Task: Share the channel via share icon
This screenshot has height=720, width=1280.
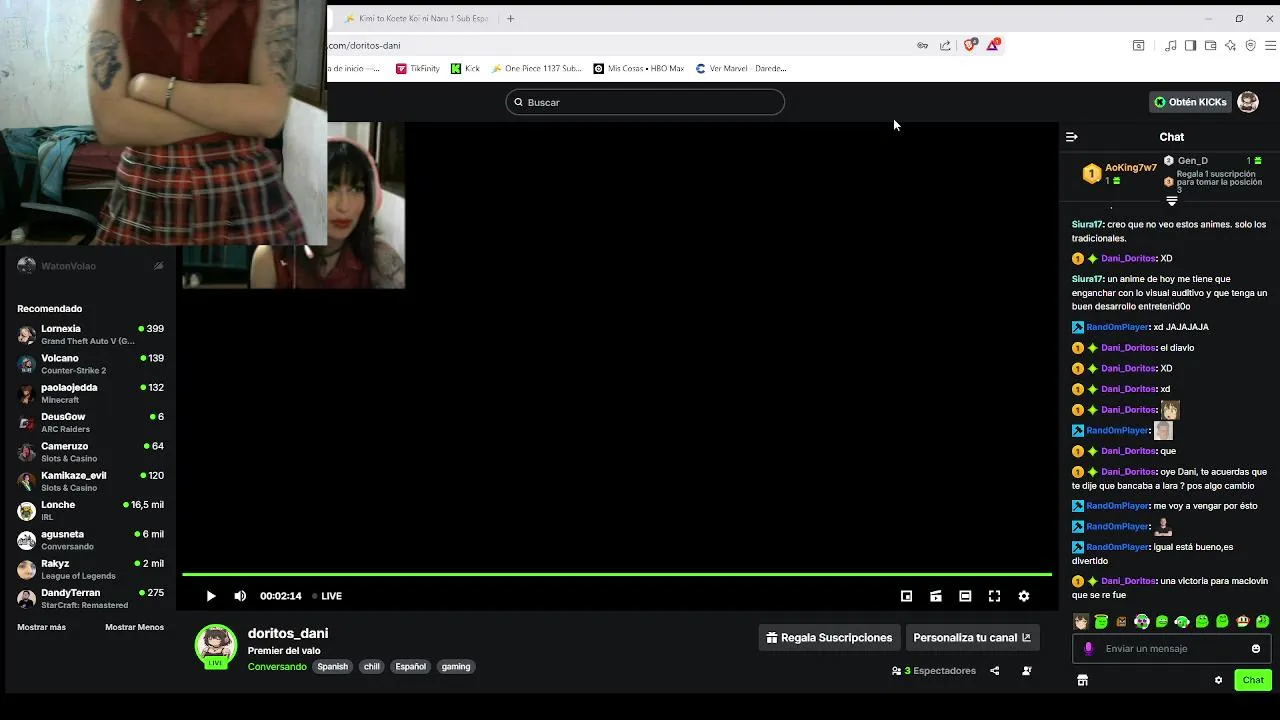Action: coord(994,671)
